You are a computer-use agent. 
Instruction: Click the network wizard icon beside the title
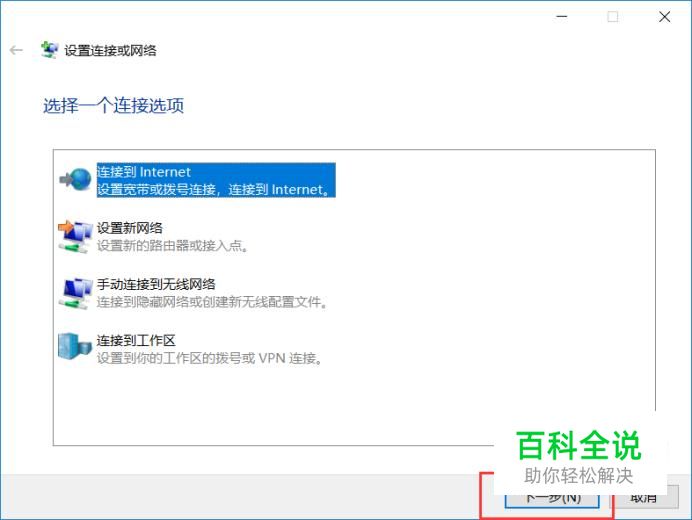point(49,50)
